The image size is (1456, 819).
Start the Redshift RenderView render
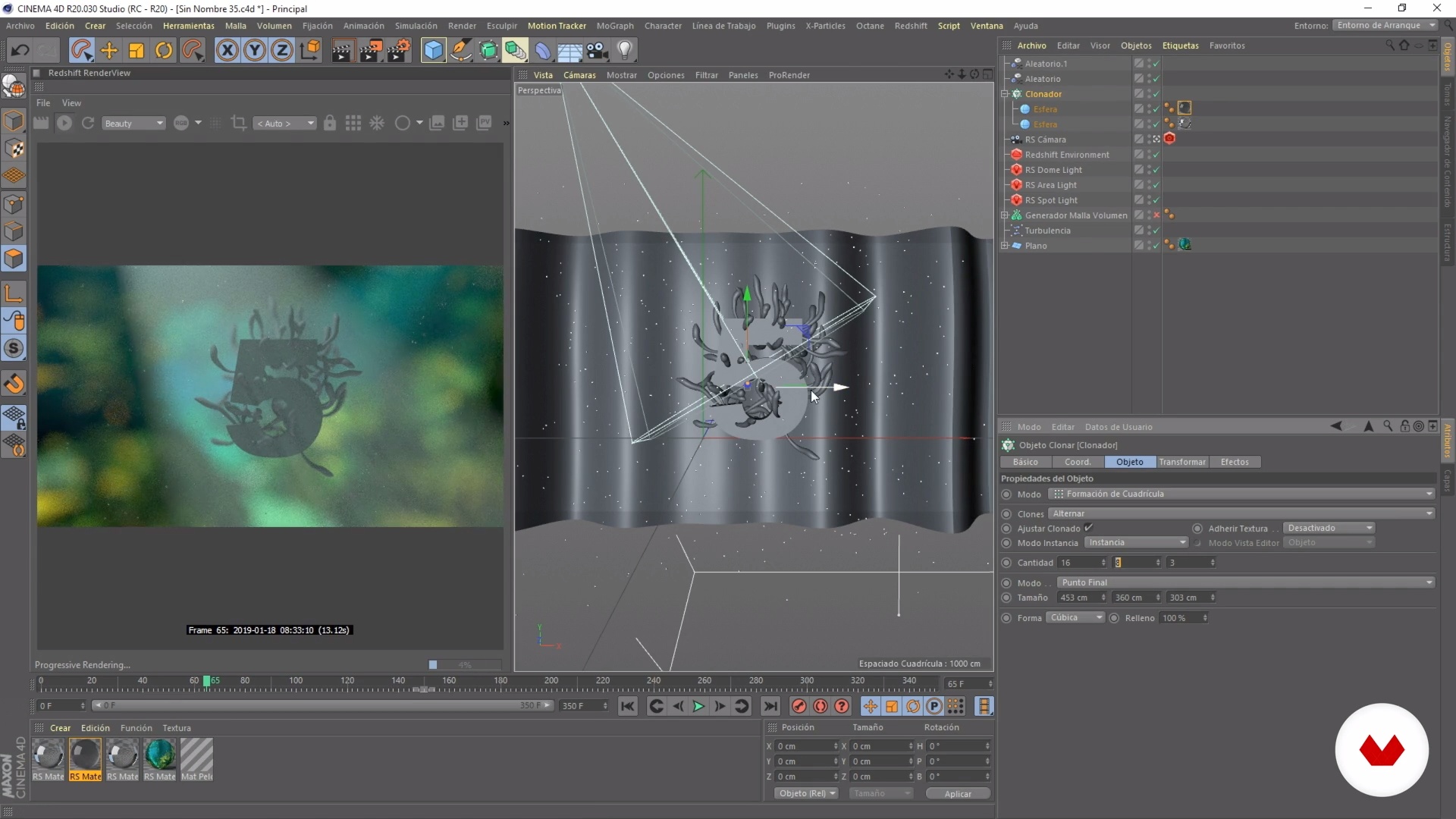coord(64,123)
